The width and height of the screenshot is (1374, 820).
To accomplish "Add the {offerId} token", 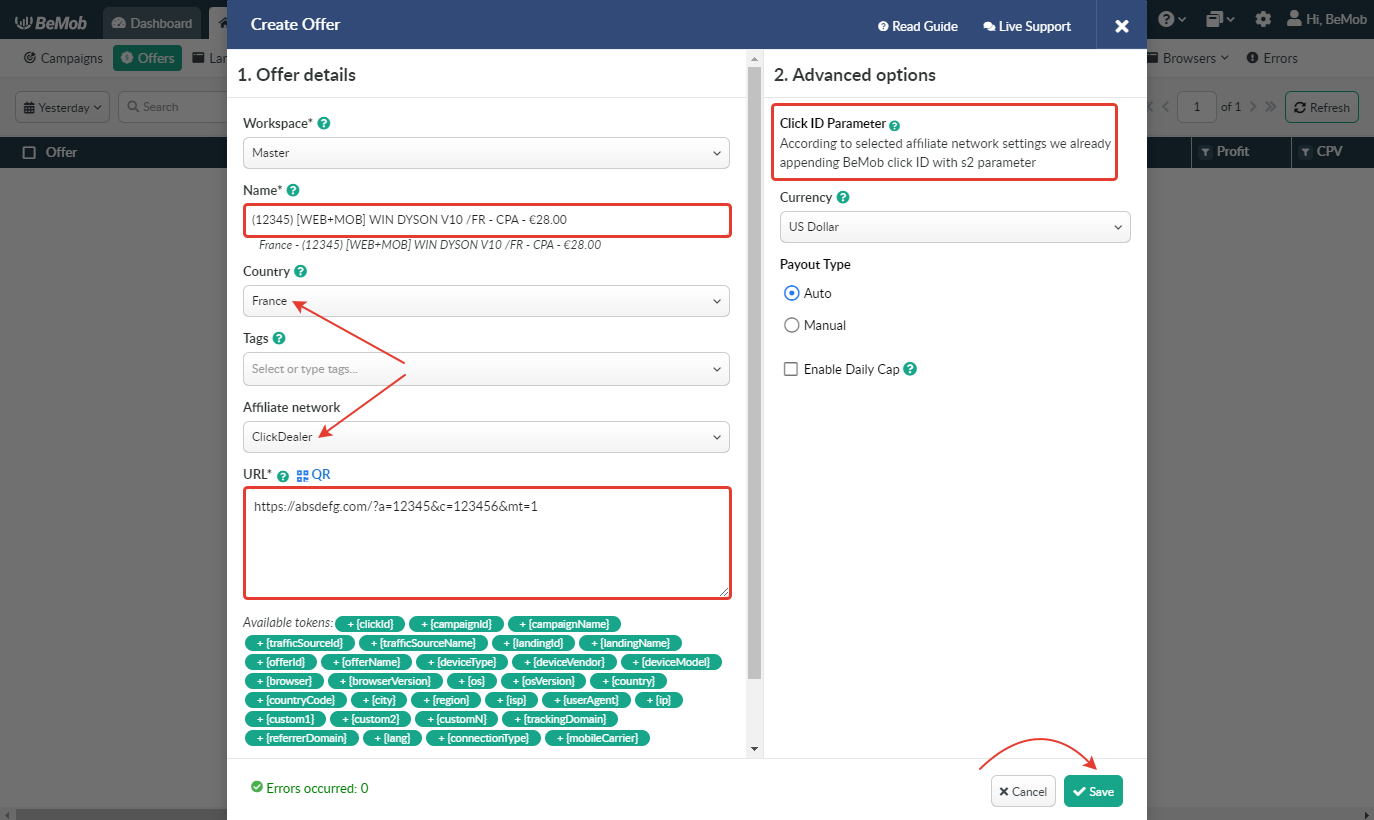I will coord(281,662).
